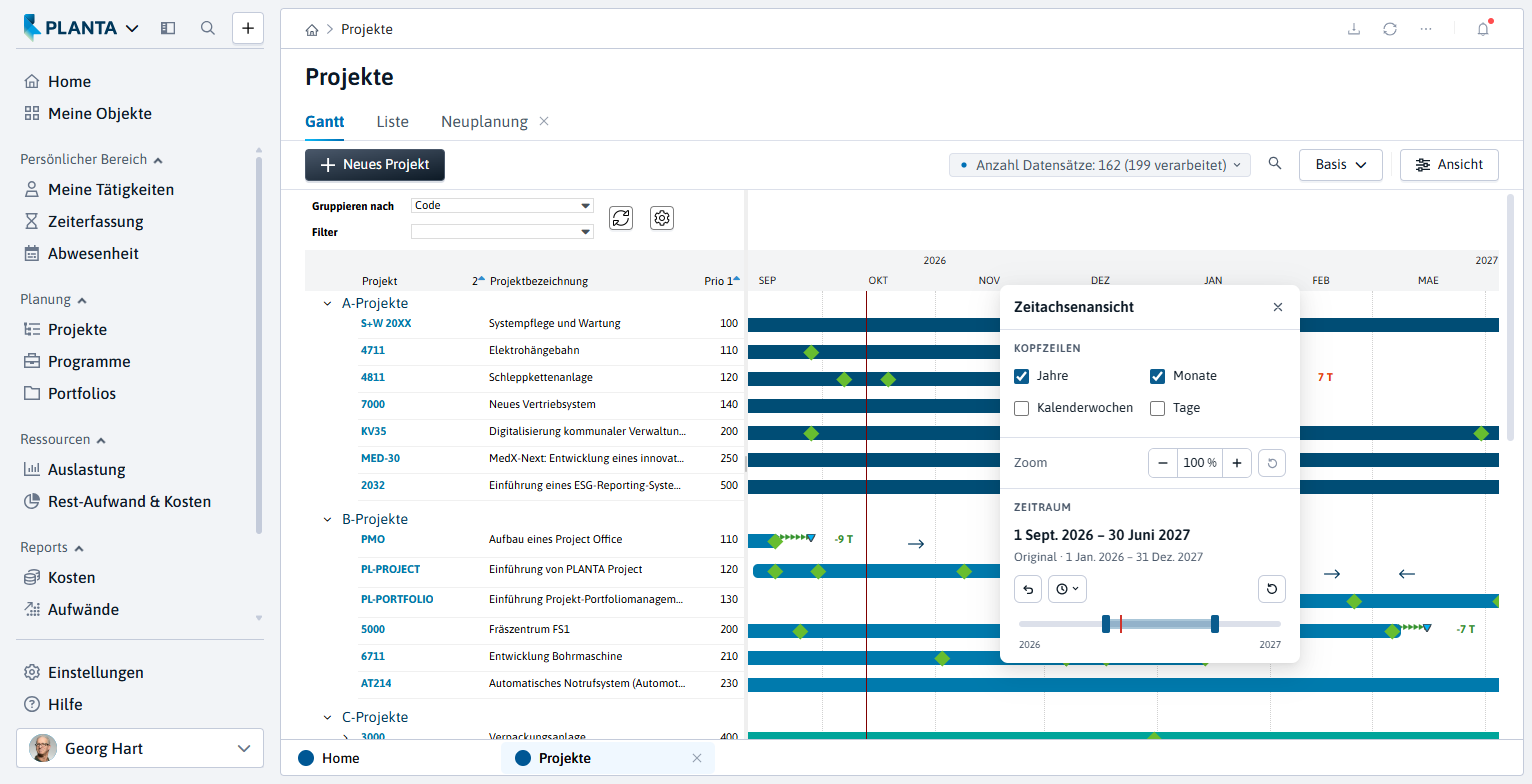
Task: Open the gear settings next to grouping
Action: coord(662,218)
